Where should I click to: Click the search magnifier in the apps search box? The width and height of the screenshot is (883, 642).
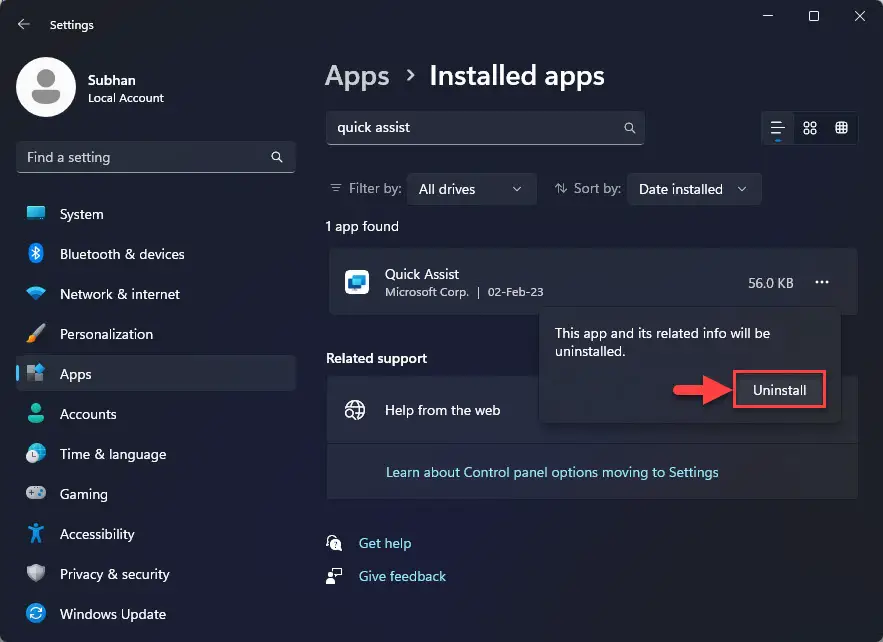(629, 128)
